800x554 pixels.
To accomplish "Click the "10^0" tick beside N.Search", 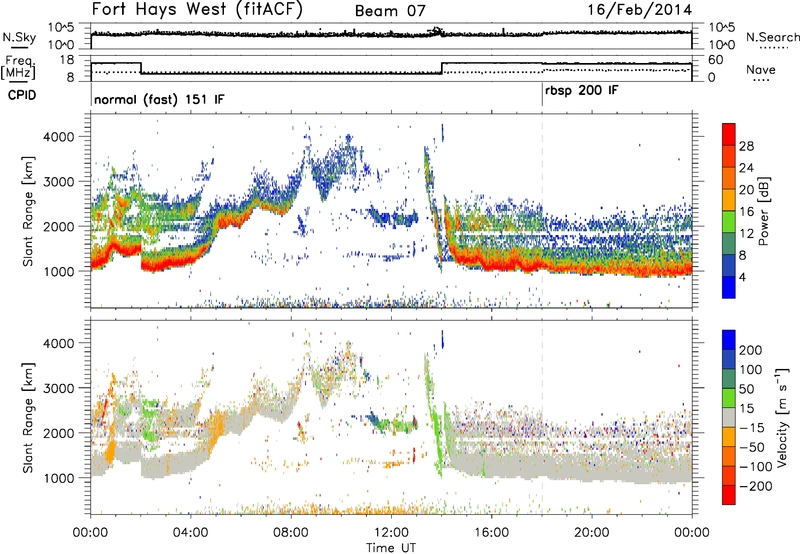I will 722,45.
